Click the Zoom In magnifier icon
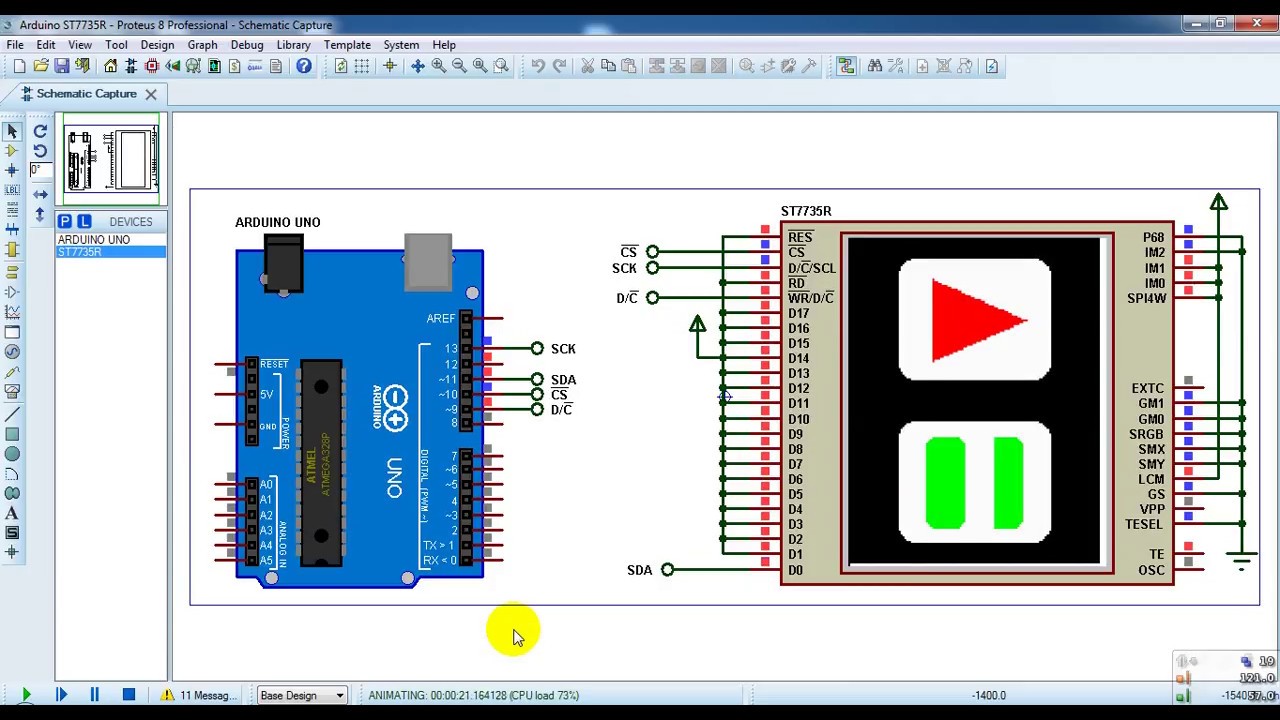1280x720 pixels. coord(439,66)
